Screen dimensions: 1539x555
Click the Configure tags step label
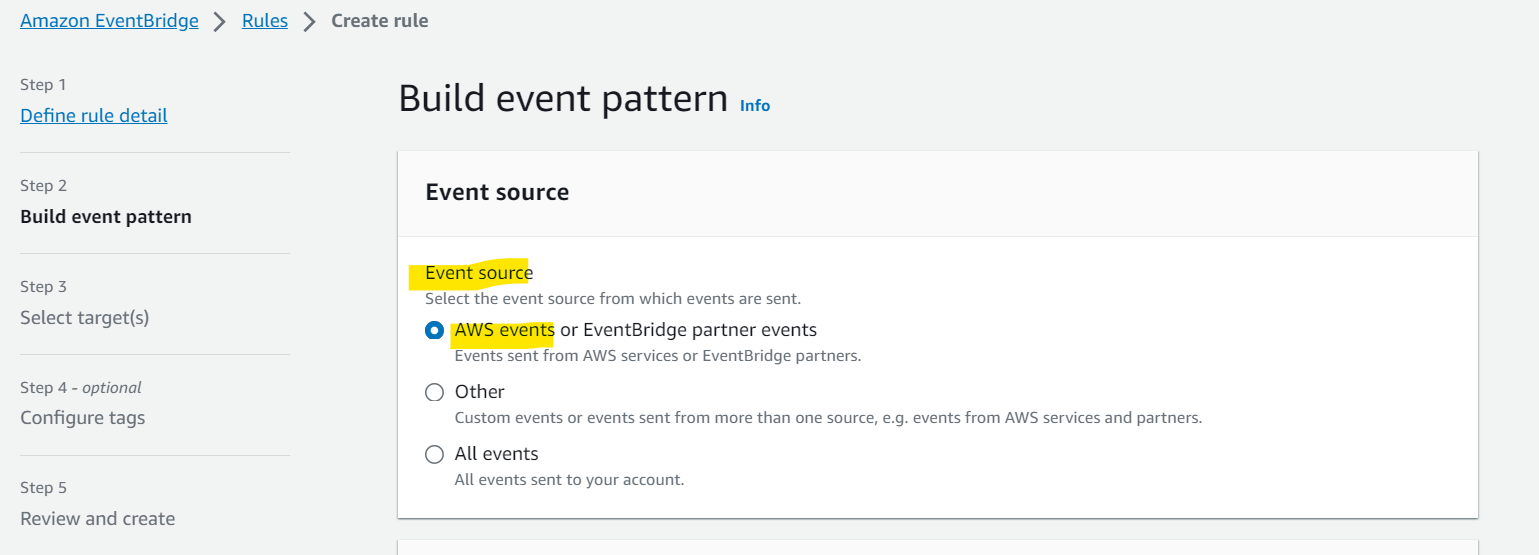(83, 418)
